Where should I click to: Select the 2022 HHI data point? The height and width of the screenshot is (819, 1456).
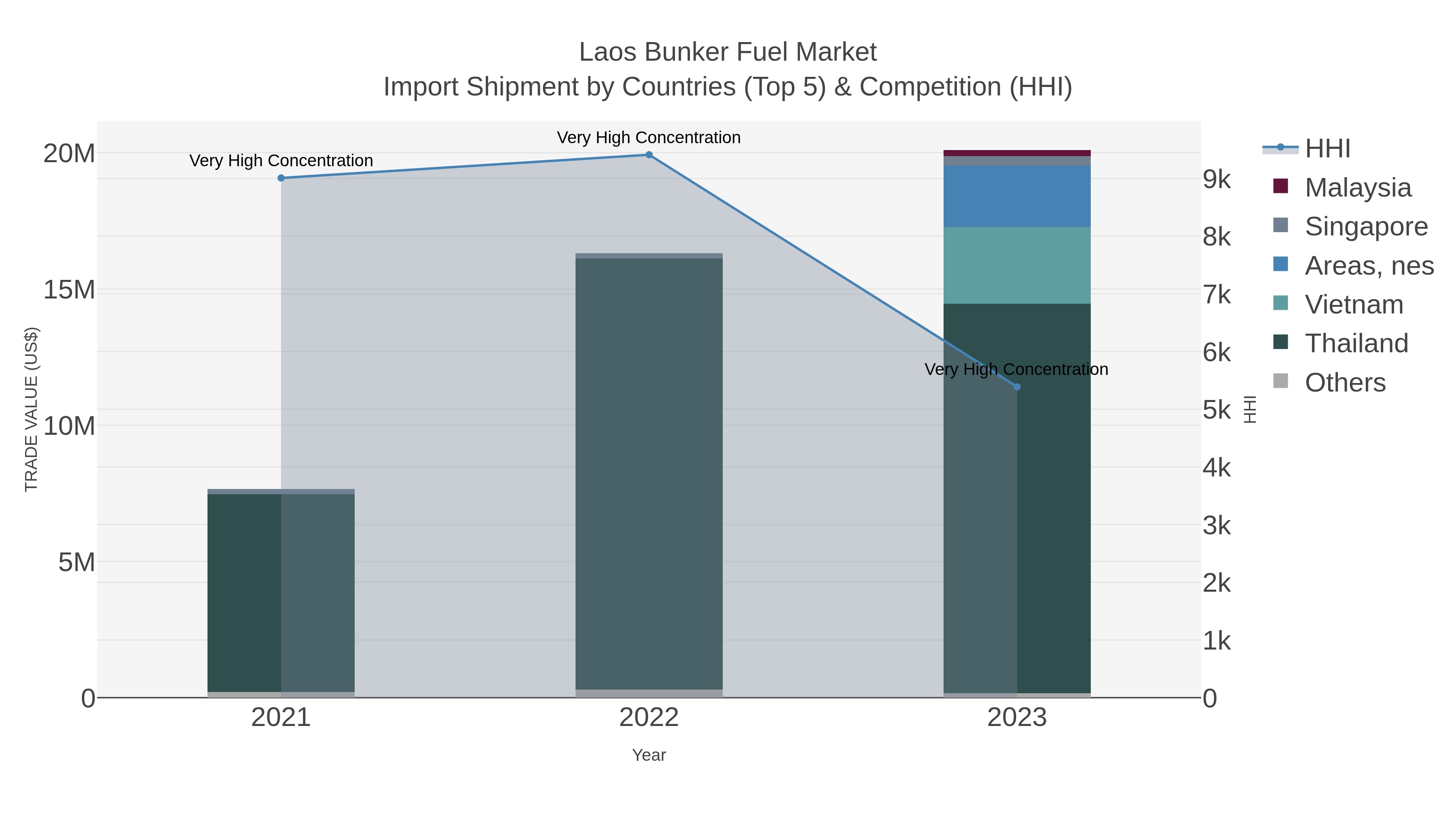[649, 155]
